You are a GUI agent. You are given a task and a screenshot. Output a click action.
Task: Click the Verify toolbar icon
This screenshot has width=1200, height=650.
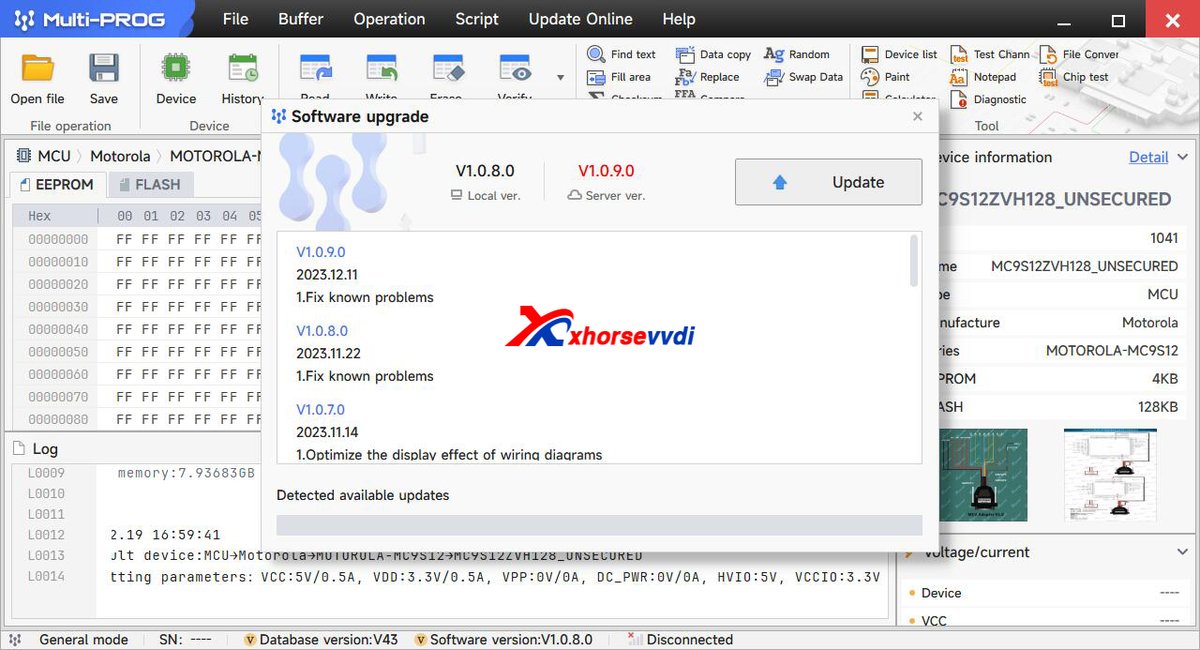point(514,69)
